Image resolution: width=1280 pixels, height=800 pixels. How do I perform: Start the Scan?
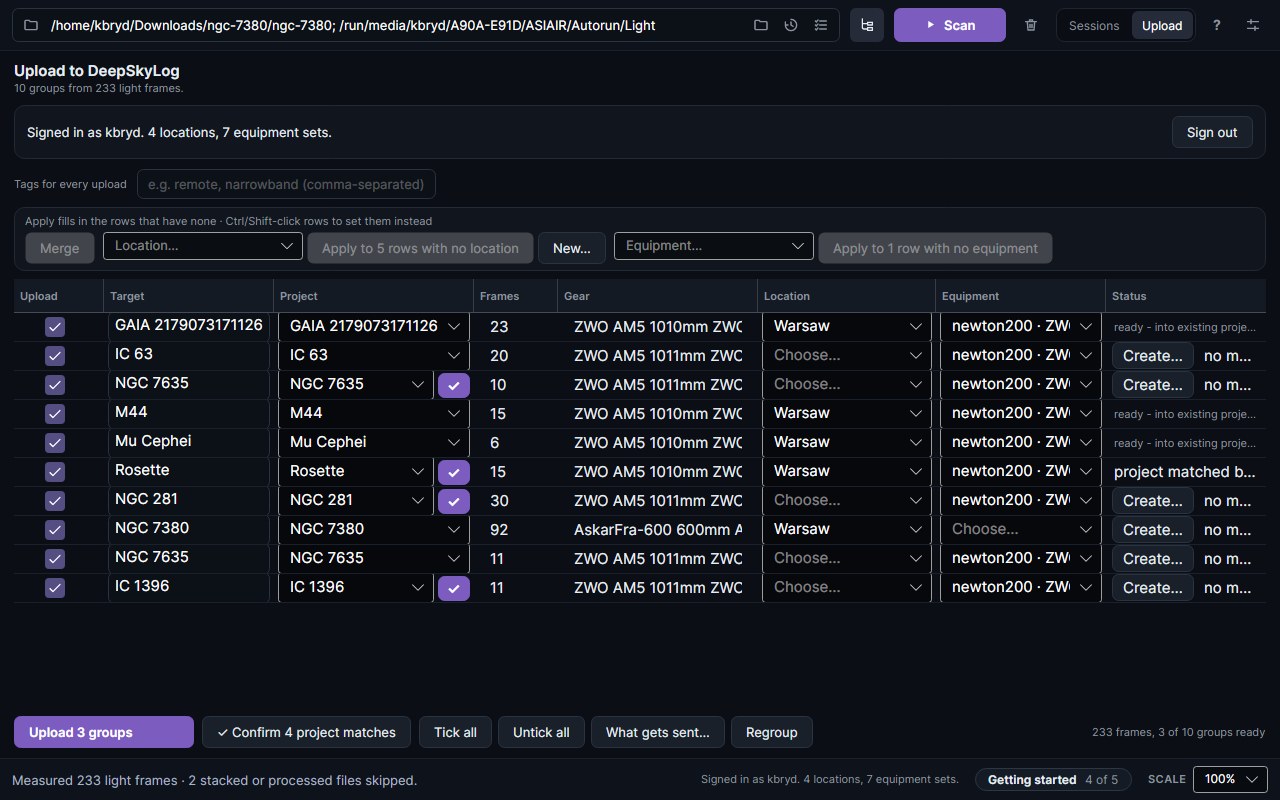(x=950, y=25)
